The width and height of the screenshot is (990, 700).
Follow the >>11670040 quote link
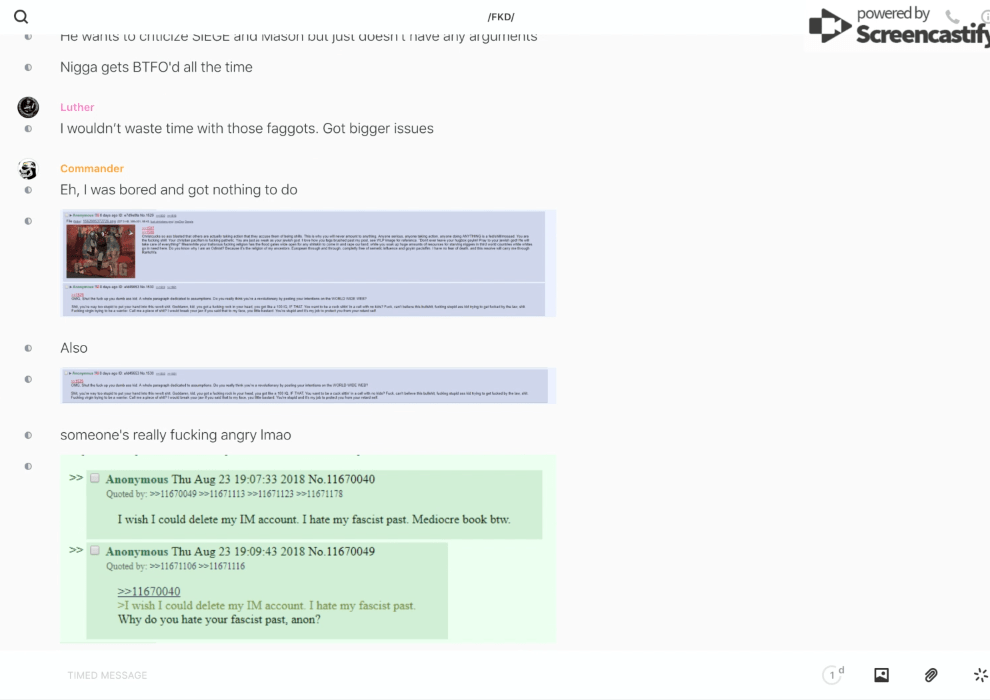[x=148, y=591]
